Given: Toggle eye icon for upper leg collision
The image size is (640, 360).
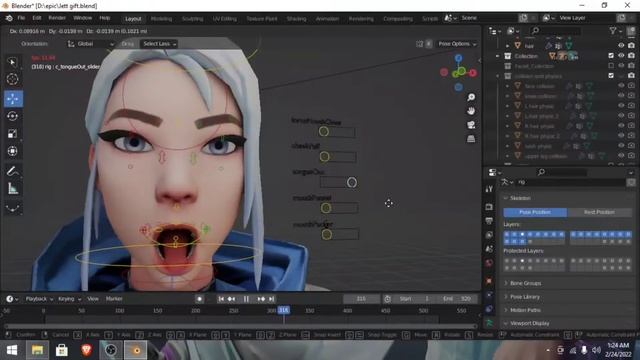Looking at the screenshot, I should (x=621, y=156).
